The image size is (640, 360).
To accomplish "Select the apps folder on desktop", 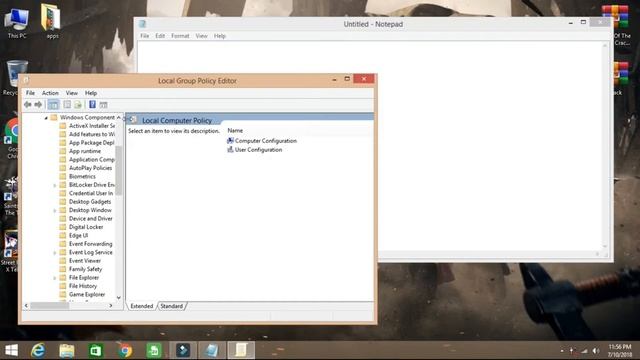I will coord(51,22).
